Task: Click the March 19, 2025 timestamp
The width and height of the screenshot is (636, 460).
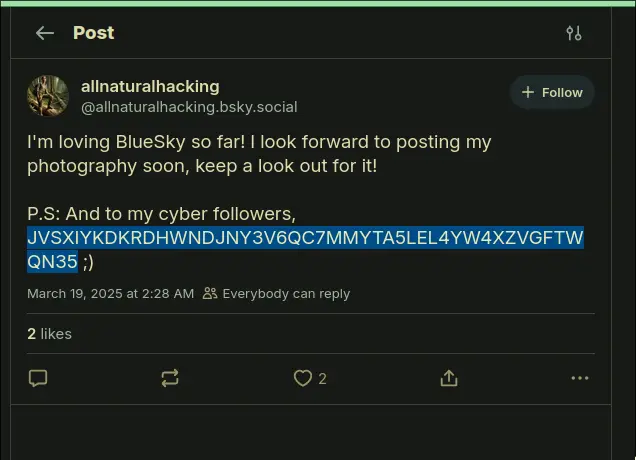Action: [110, 294]
